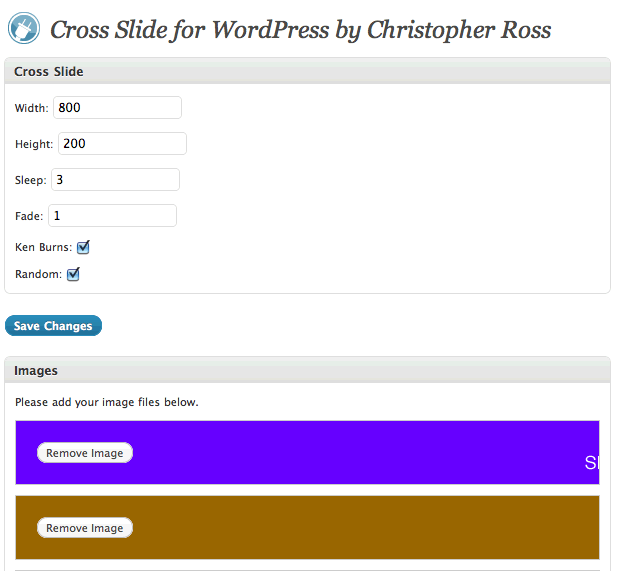Click the Sleep label
This screenshot has height=571, width=622.
[x=31, y=180]
